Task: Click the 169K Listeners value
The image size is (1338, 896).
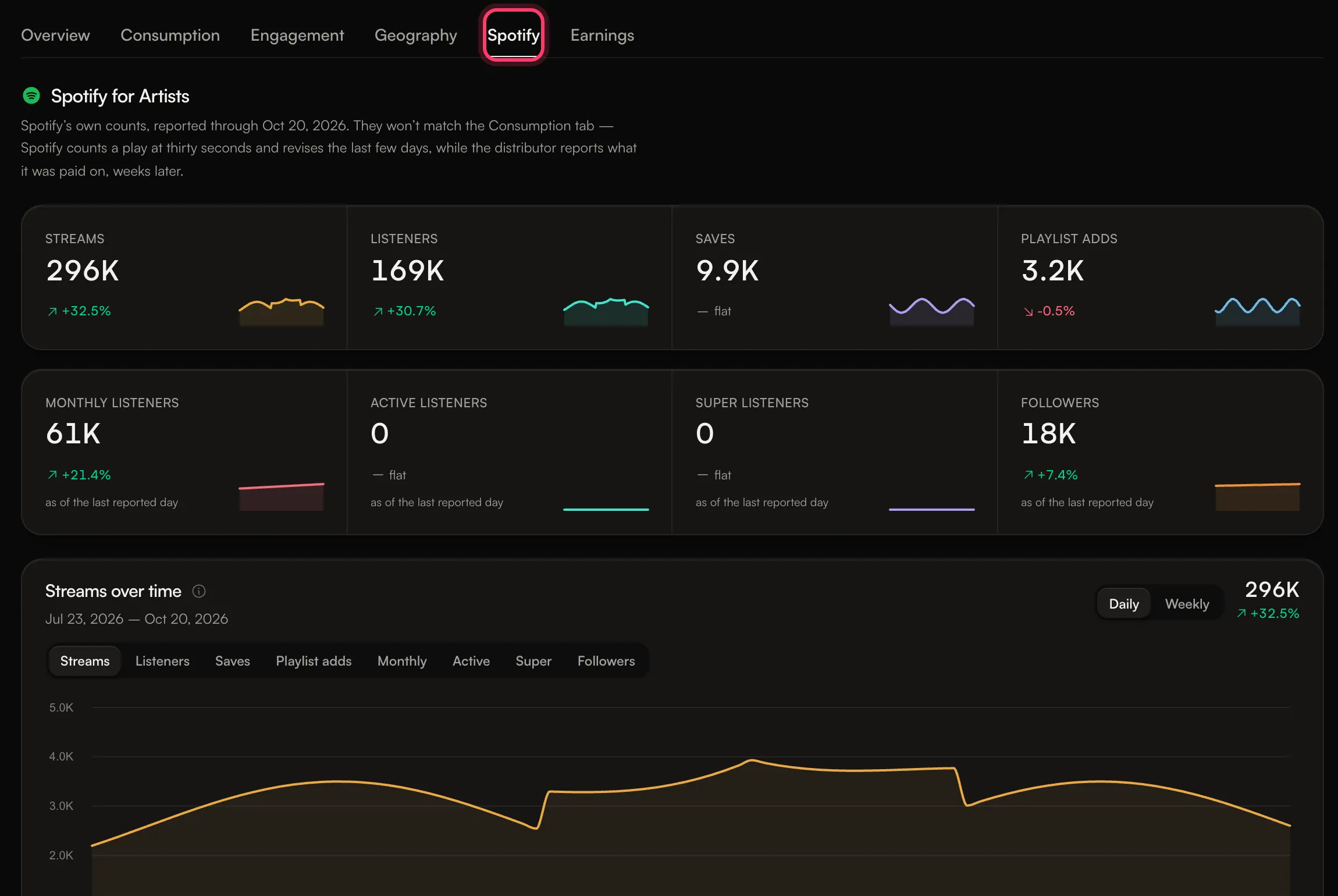Action: point(407,271)
